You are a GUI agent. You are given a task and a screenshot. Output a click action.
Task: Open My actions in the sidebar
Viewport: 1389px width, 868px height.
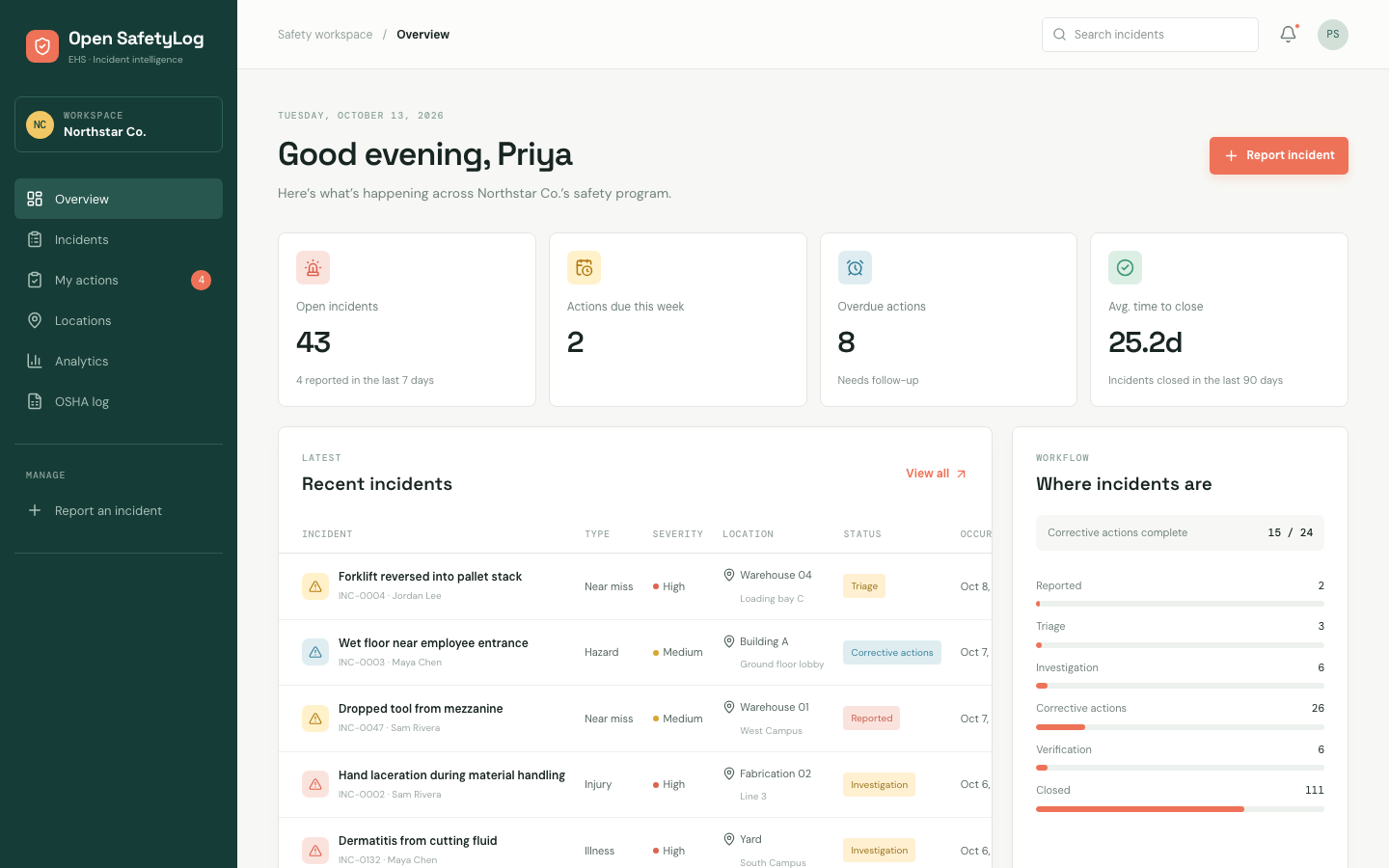(119, 280)
